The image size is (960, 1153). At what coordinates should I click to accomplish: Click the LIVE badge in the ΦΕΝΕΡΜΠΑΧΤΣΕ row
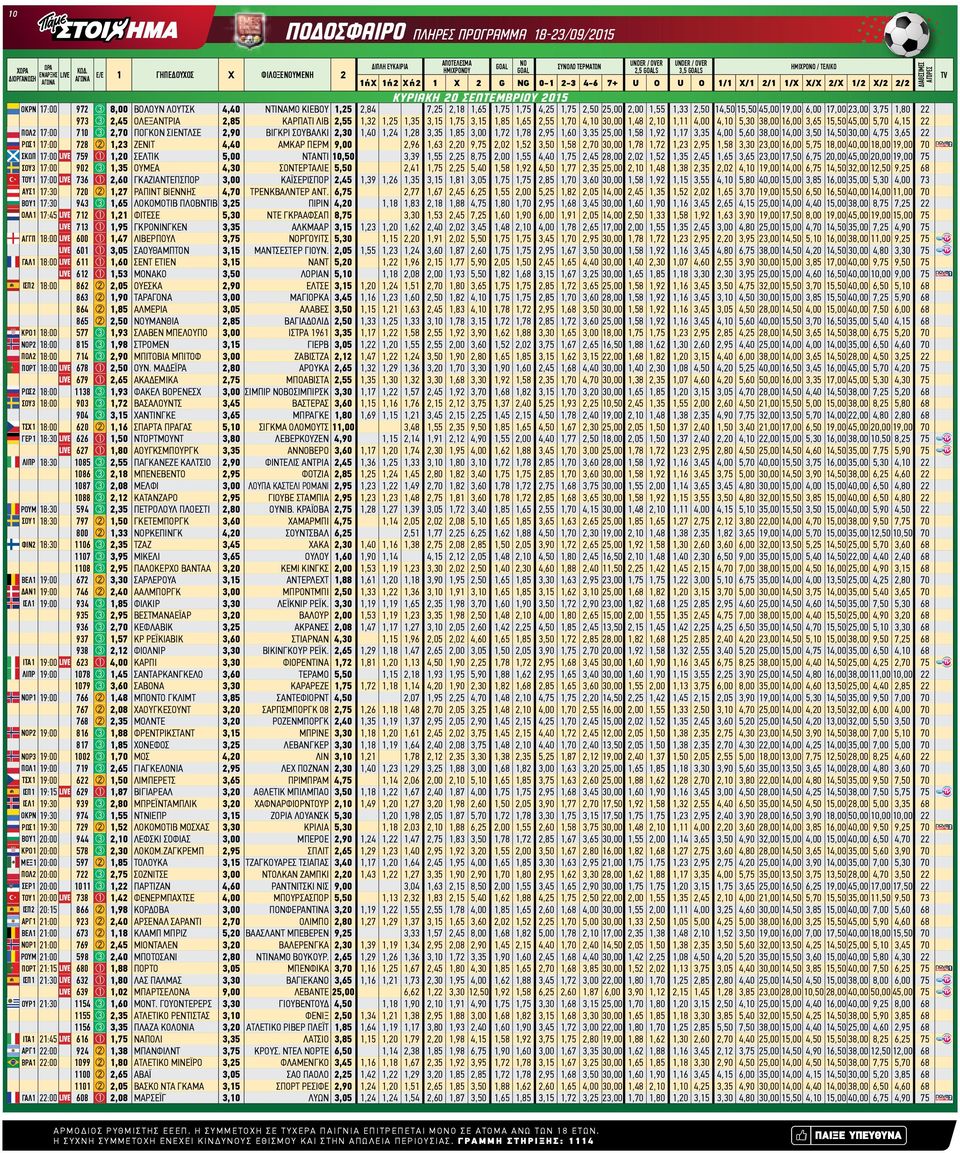click(65, 898)
